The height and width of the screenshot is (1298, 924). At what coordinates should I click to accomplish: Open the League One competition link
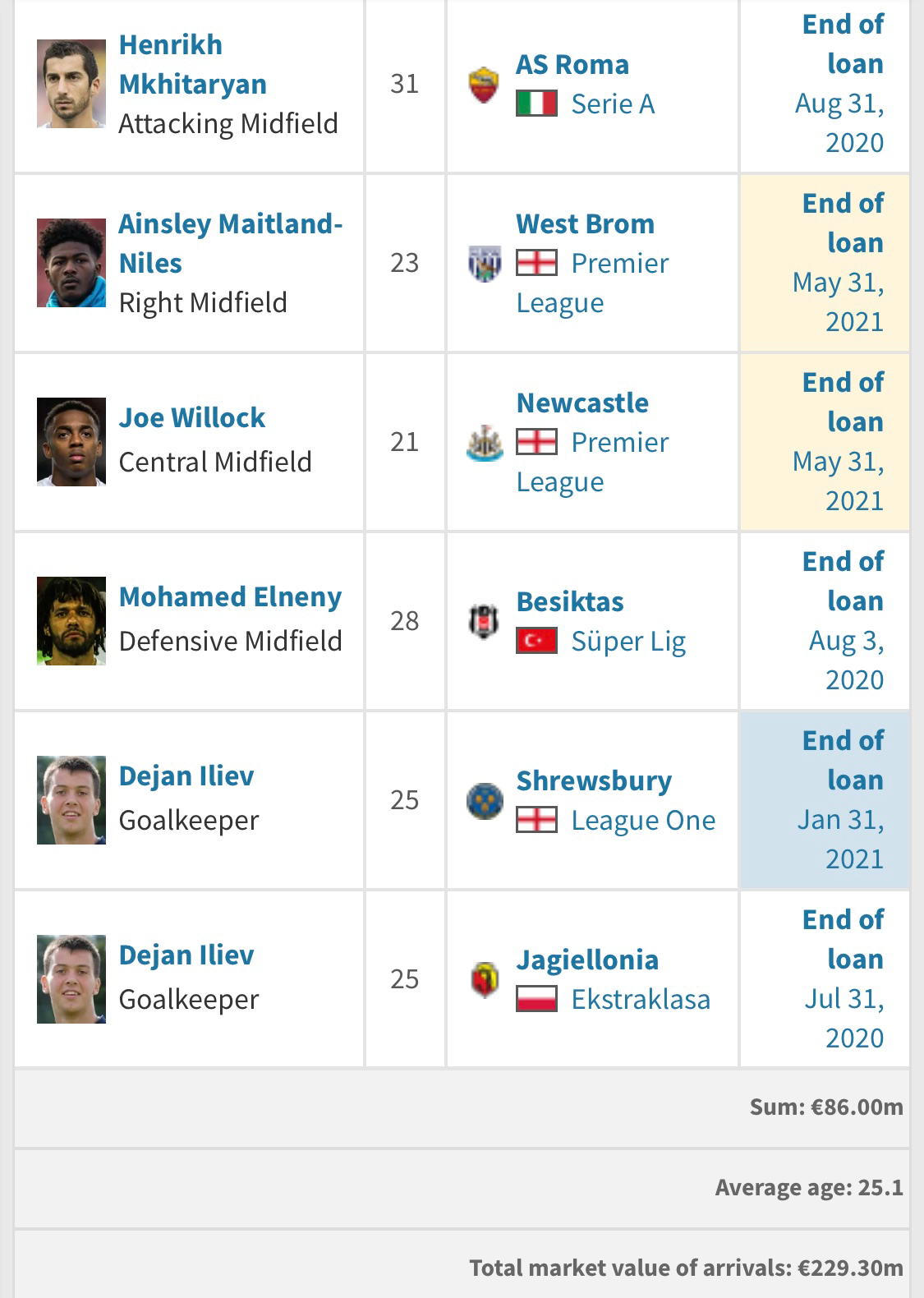click(643, 821)
